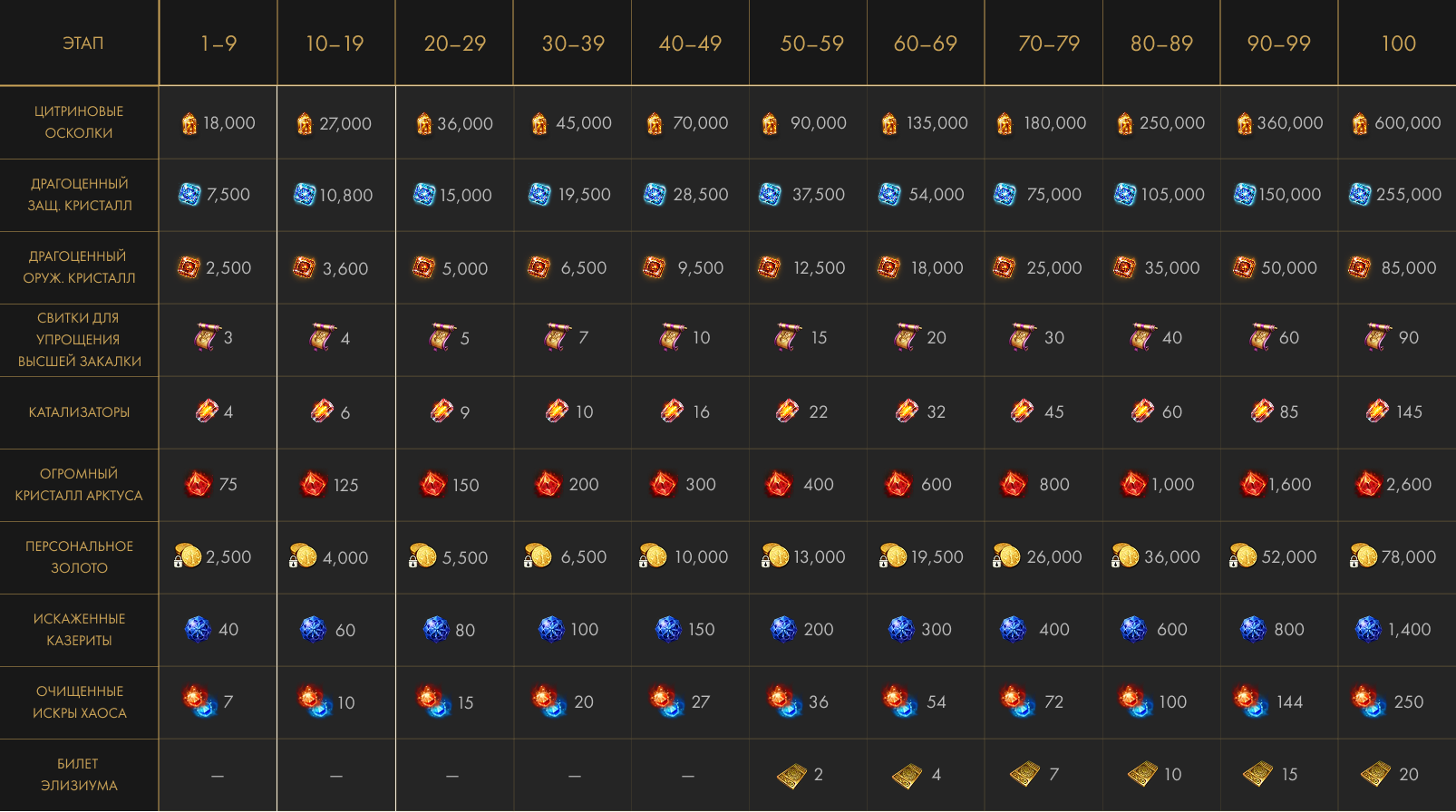Click the blue defense crystal icon beside 7,500
The width and height of the screenshot is (1456, 812).
click(189, 195)
